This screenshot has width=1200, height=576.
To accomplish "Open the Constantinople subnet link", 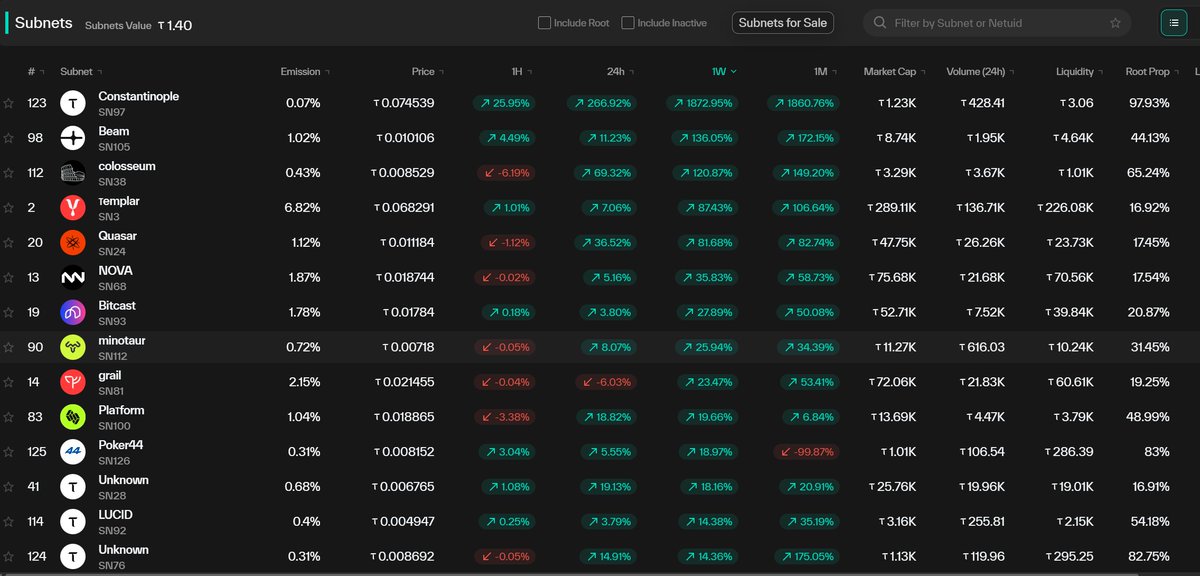I will [x=138, y=96].
